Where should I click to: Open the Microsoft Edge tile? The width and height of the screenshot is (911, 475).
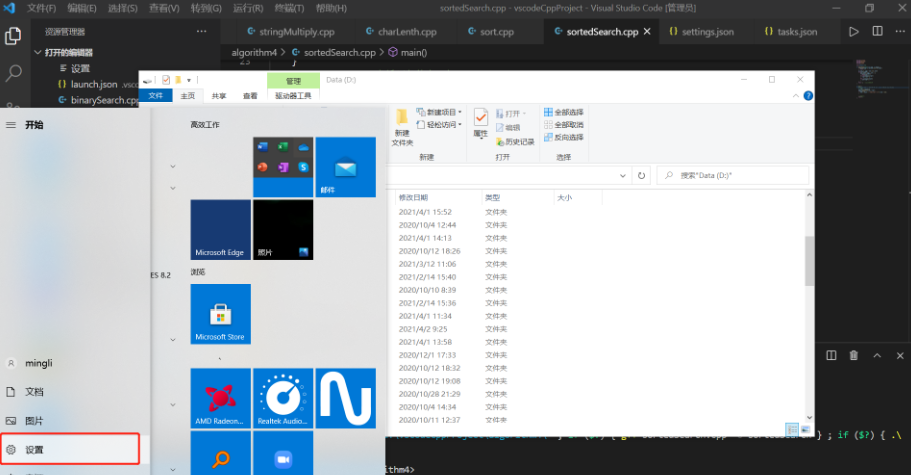tap(221, 230)
